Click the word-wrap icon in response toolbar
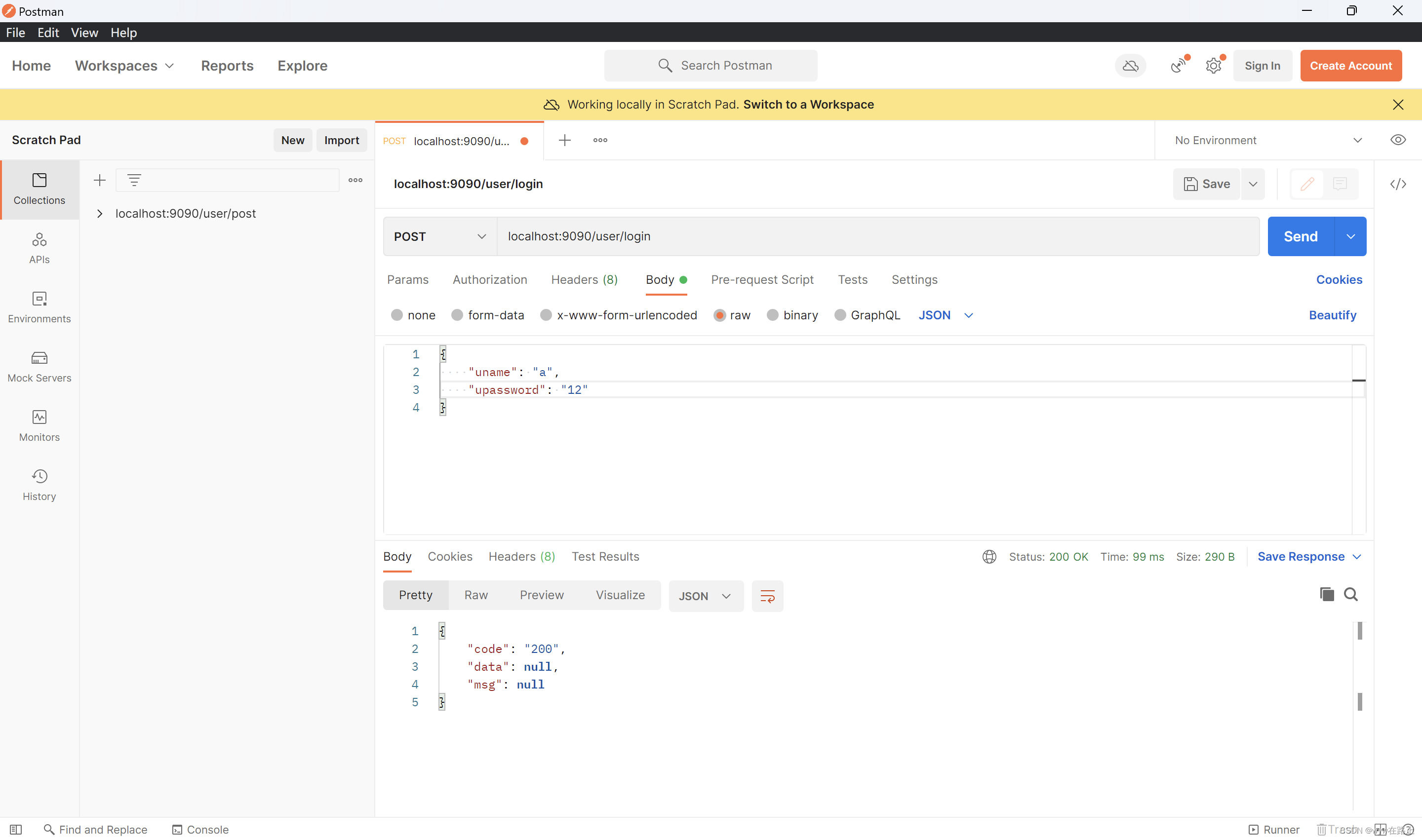The height and width of the screenshot is (840, 1422). (767, 596)
